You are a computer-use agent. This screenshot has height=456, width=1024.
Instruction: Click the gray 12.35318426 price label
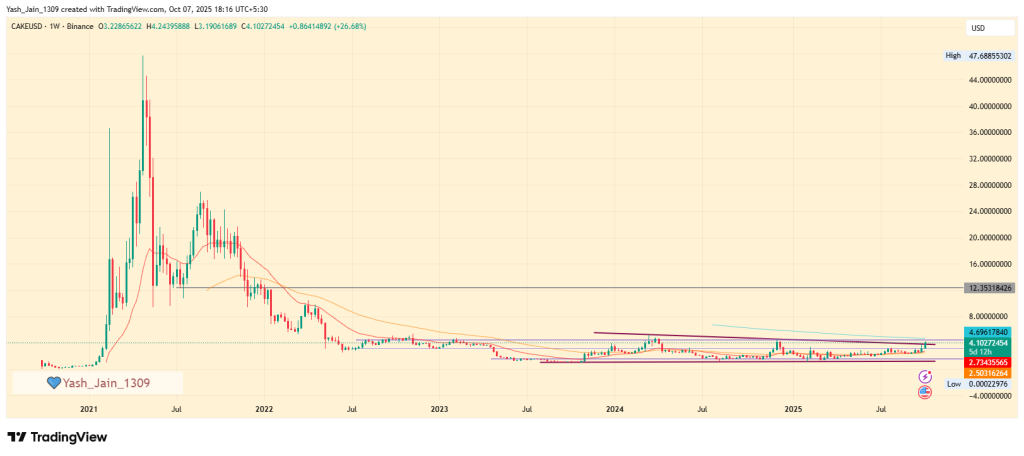pos(989,288)
